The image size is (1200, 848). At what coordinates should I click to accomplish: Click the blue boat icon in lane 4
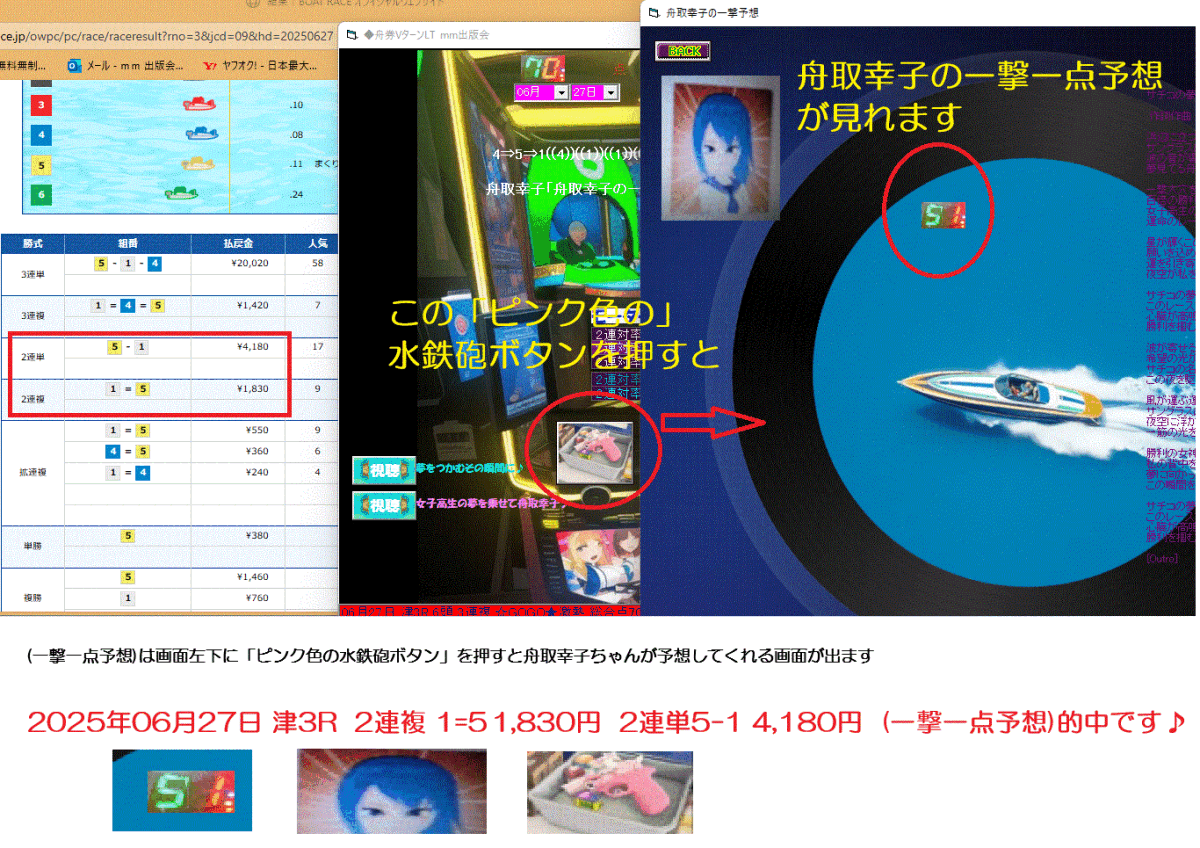point(201,133)
